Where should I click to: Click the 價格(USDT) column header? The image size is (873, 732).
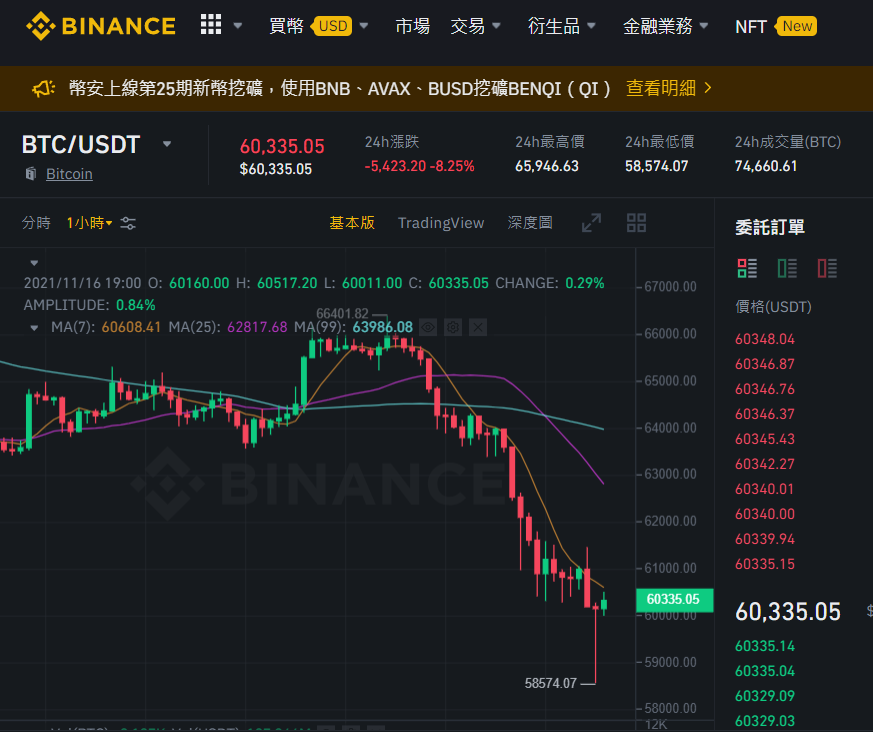click(x=773, y=307)
